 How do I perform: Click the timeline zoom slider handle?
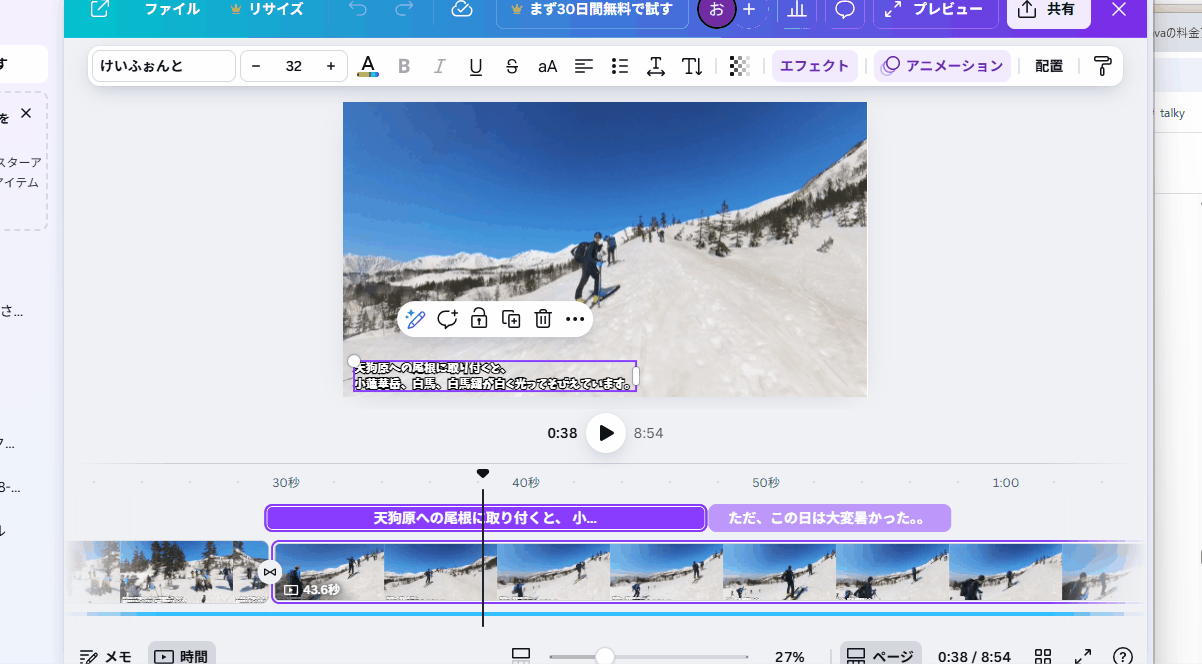(604, 656)
